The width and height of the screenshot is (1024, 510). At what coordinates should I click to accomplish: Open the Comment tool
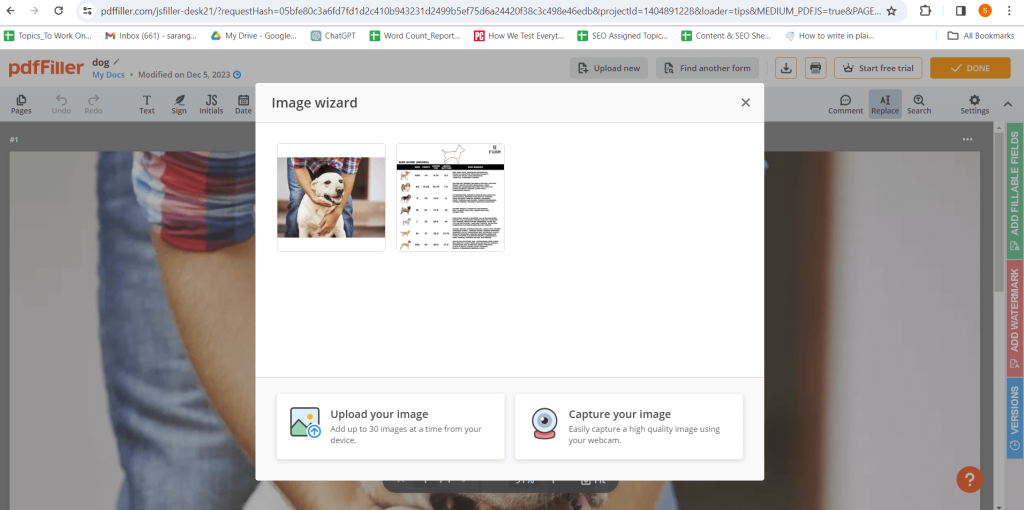pos(845,104)
